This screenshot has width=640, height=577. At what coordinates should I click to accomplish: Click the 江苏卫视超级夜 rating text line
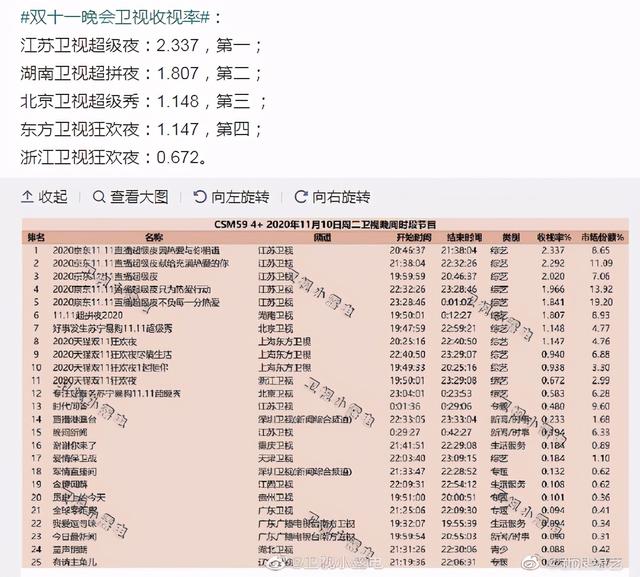tap(141, 46)
